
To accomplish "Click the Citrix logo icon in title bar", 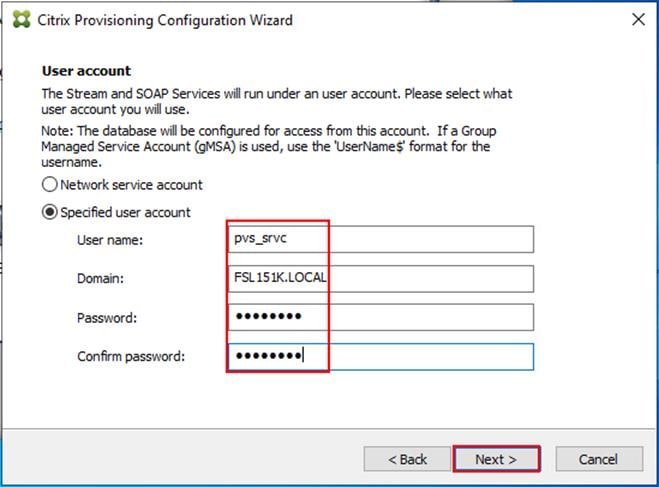I will (x=21, y=19).
